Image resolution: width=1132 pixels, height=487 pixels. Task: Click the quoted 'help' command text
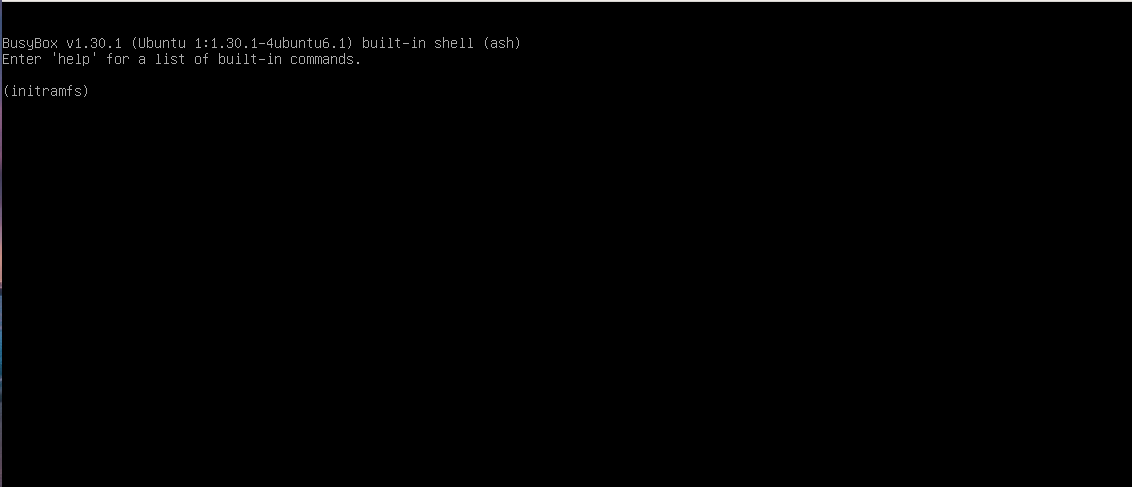[74, 59]
